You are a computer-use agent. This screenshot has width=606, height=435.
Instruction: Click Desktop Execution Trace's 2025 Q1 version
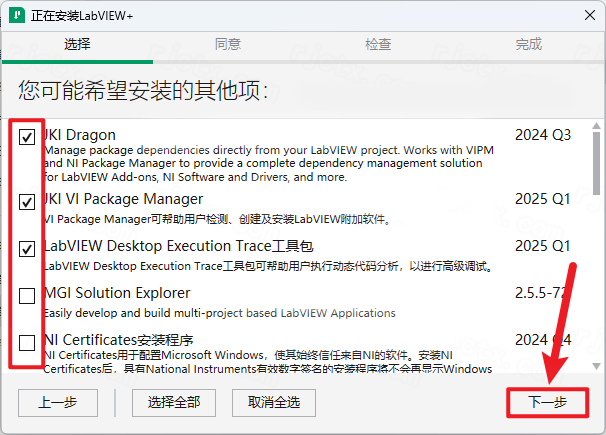click(543, 246)
